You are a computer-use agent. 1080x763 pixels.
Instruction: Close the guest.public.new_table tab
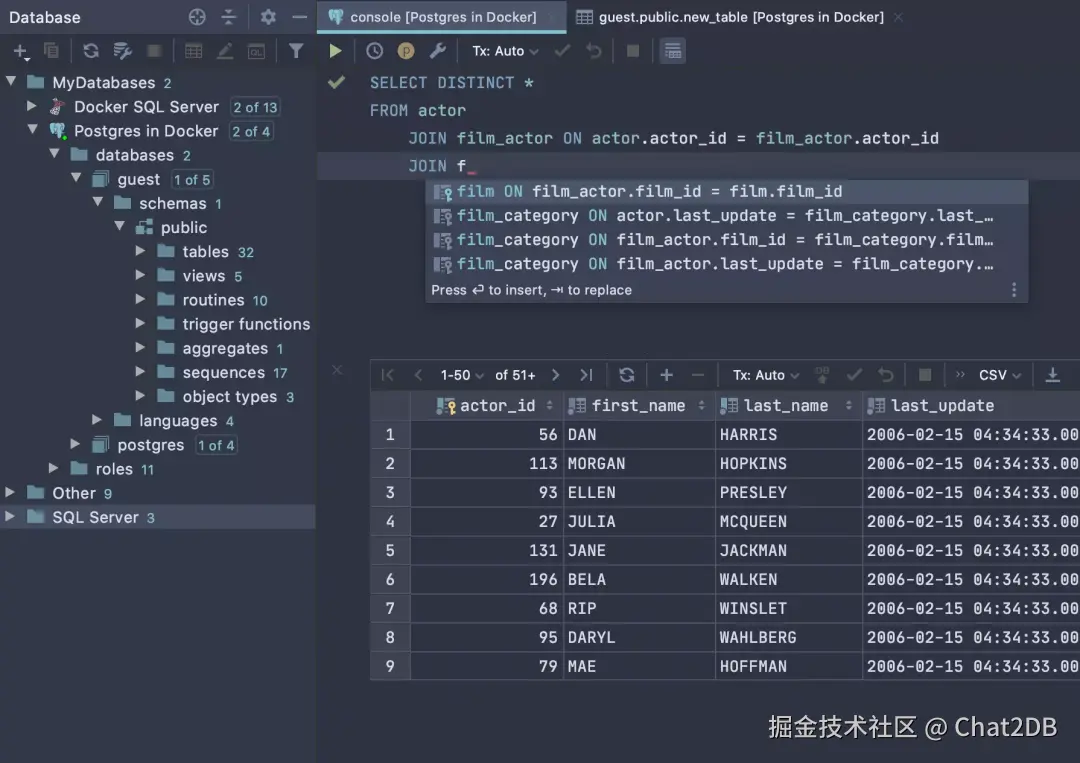(x=898, y=17)
